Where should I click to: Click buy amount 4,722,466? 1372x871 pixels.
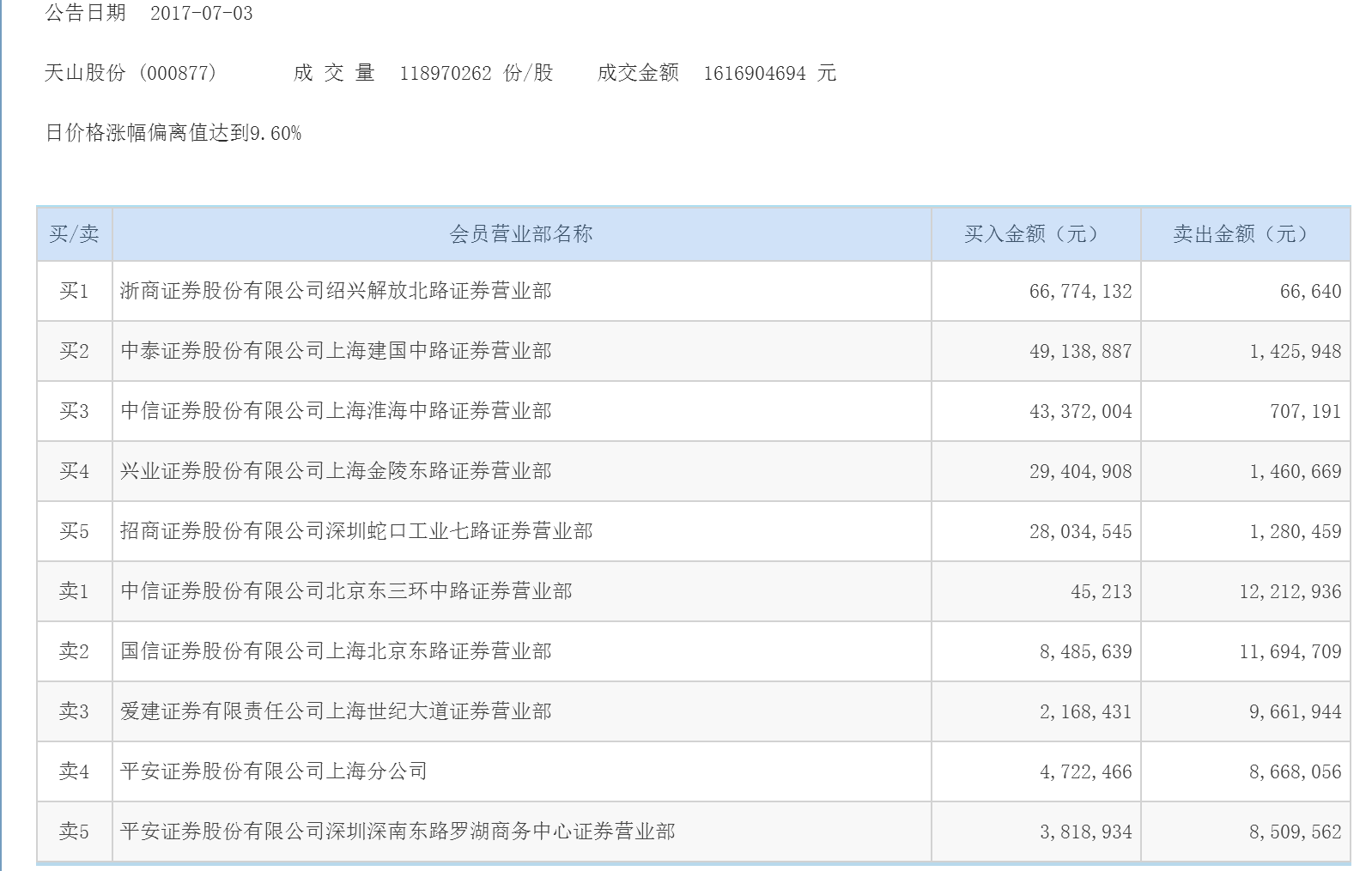coord(1086,772)
